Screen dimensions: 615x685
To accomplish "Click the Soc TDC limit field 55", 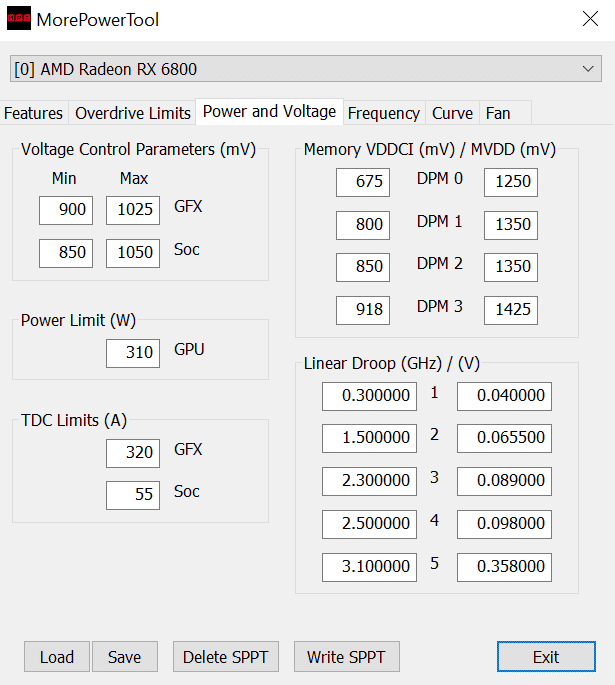I will click(x=133, y=495).
